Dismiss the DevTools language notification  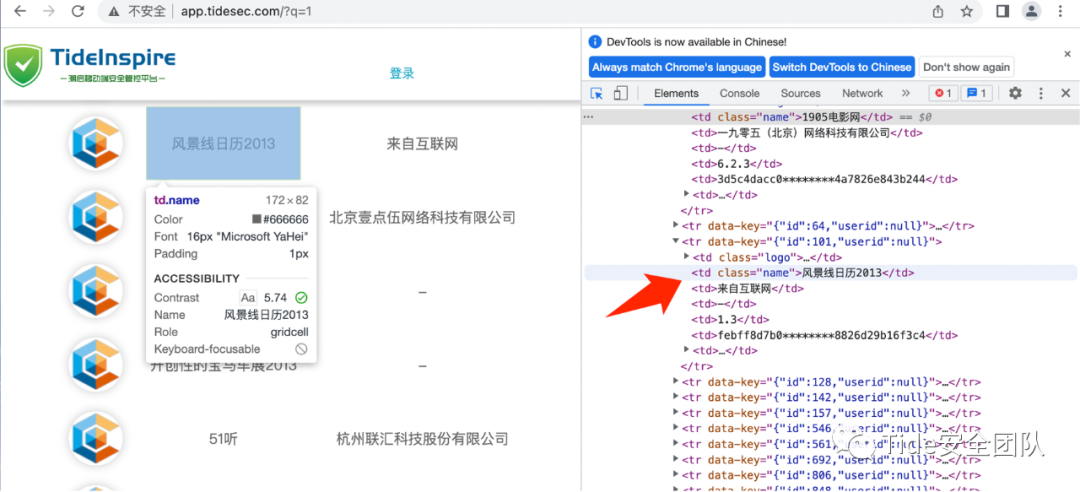click(x=1068, y=53)
